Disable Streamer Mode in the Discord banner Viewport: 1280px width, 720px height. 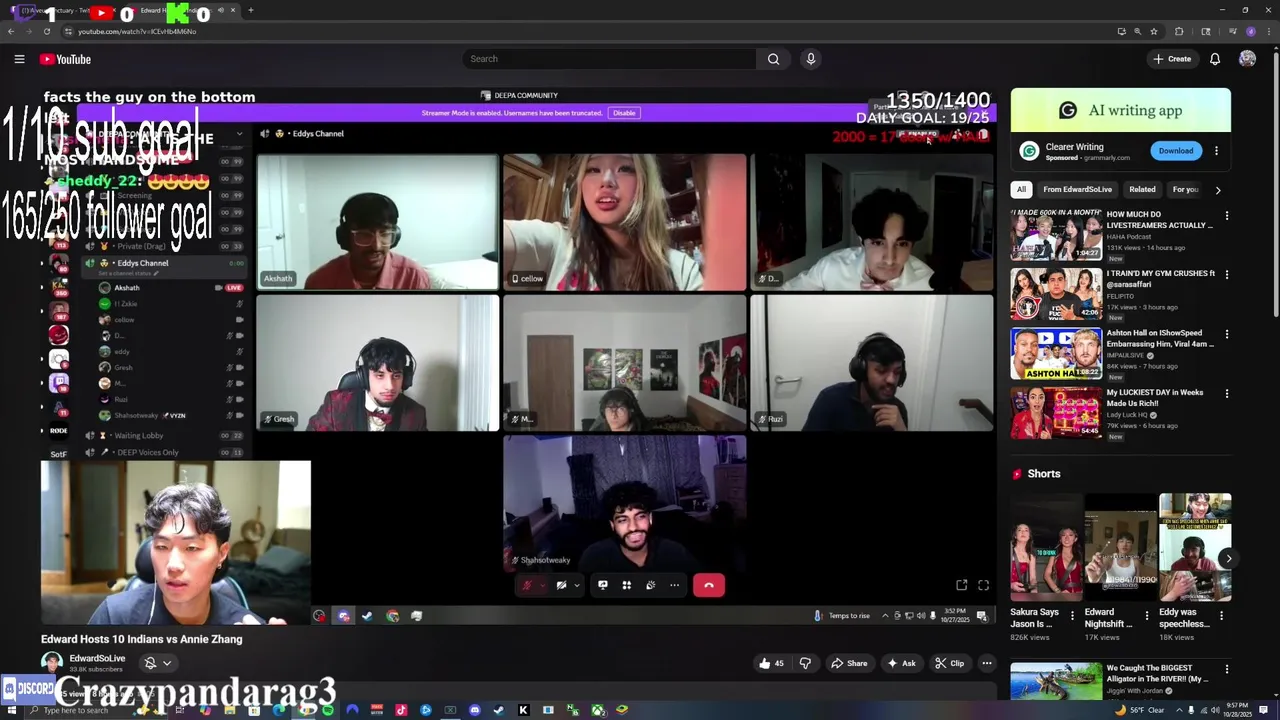coord(624,113)
